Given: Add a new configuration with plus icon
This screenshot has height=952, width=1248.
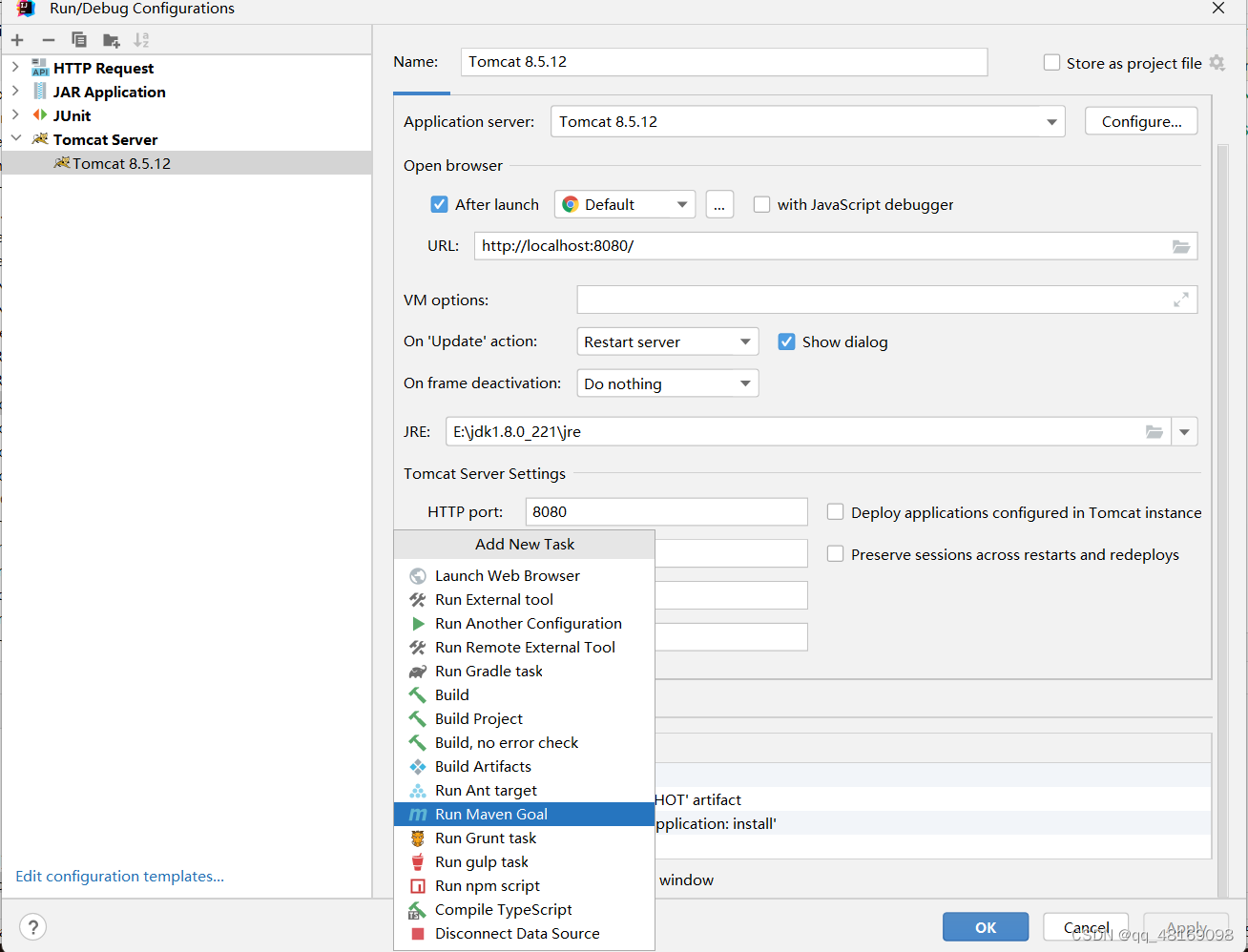Looking at the screenshot, I should [17, 40].
